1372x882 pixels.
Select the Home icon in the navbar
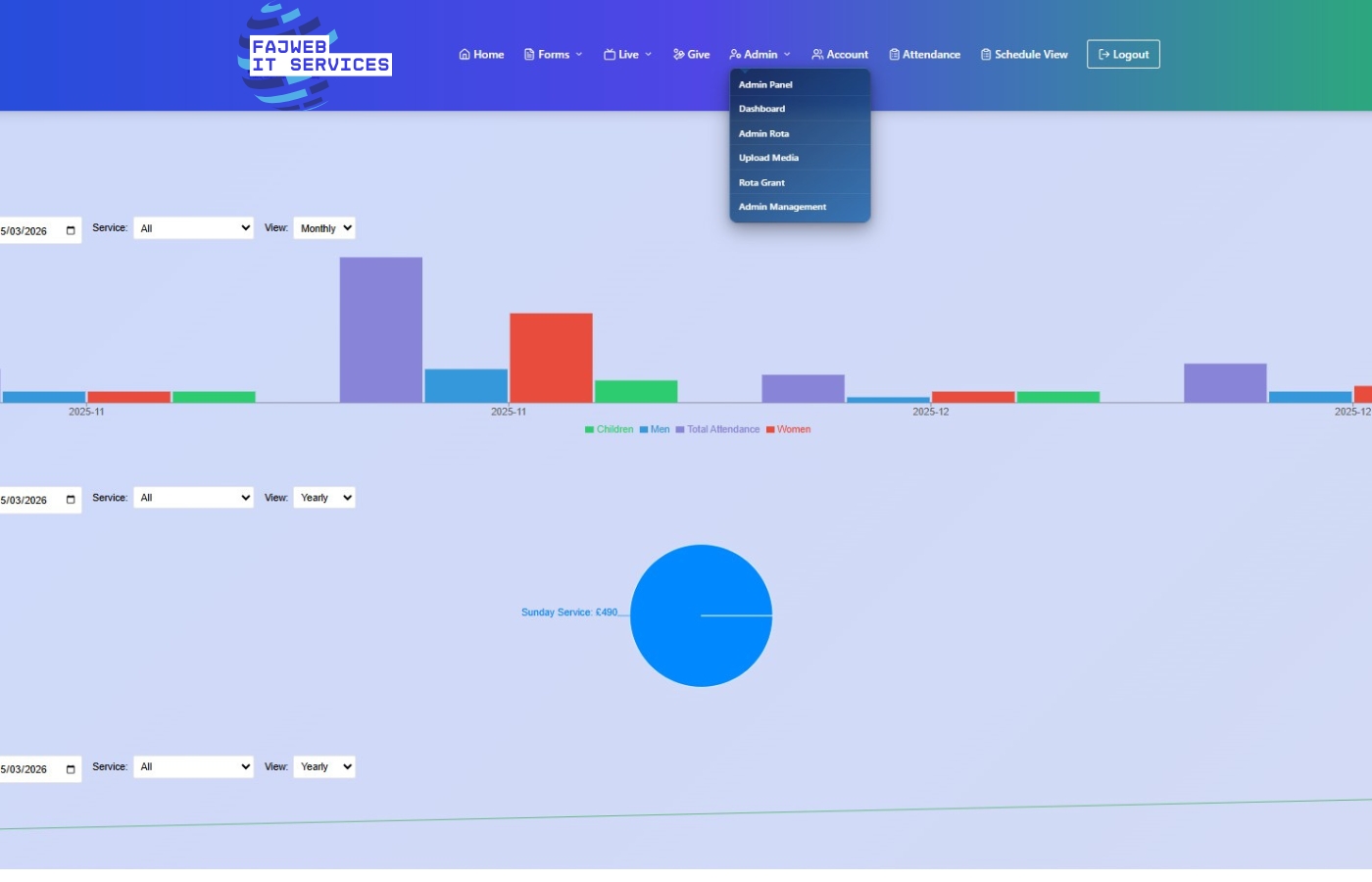(464, 54)
